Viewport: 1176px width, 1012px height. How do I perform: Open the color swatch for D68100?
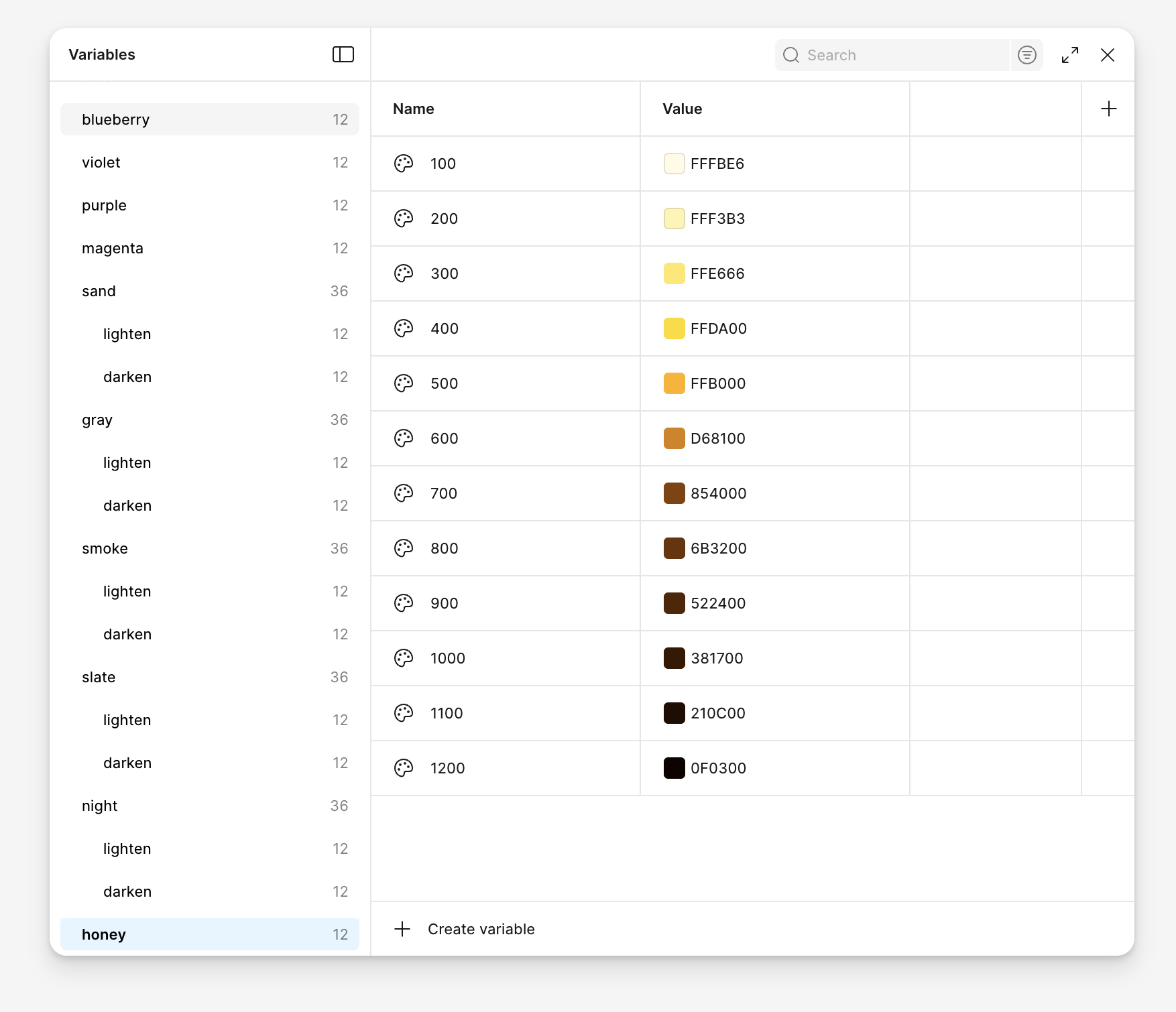tap(674, 438)
